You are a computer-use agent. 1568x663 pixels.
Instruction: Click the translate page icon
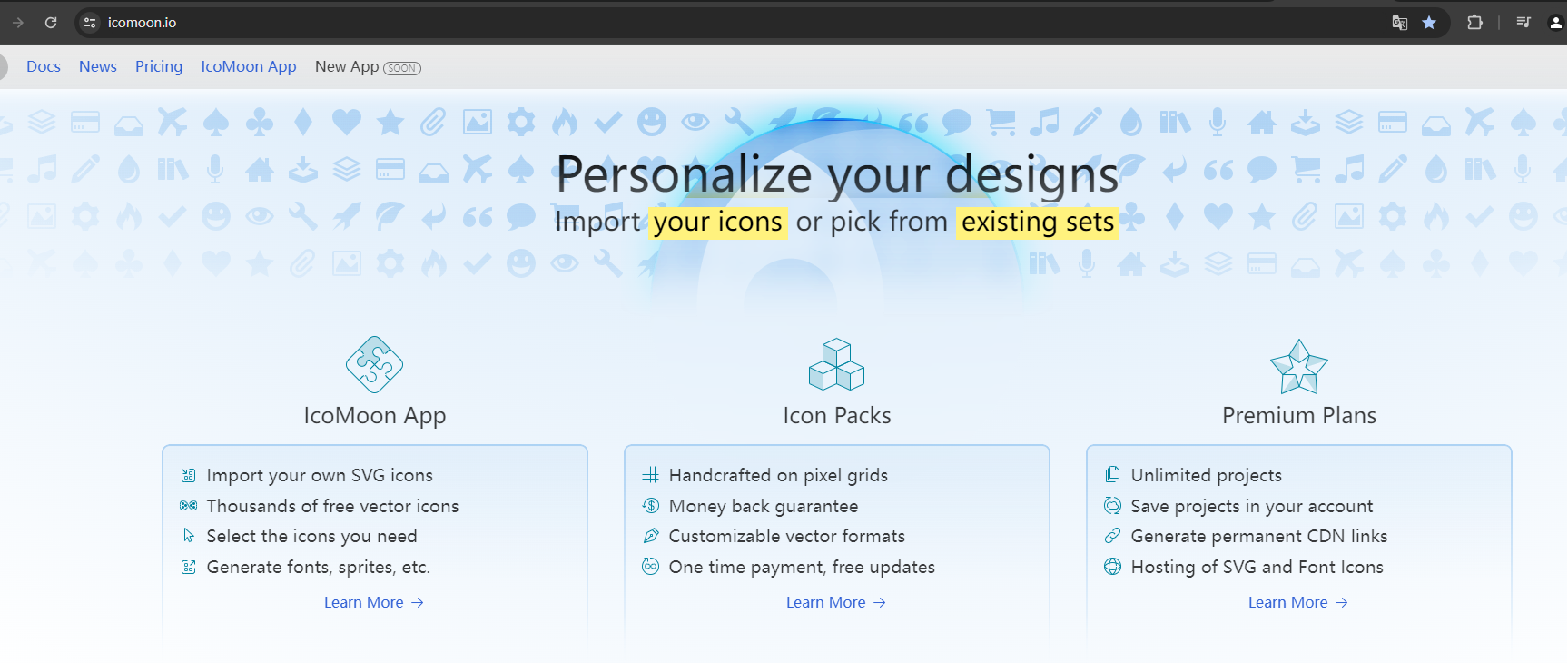tap(1400, 23)
